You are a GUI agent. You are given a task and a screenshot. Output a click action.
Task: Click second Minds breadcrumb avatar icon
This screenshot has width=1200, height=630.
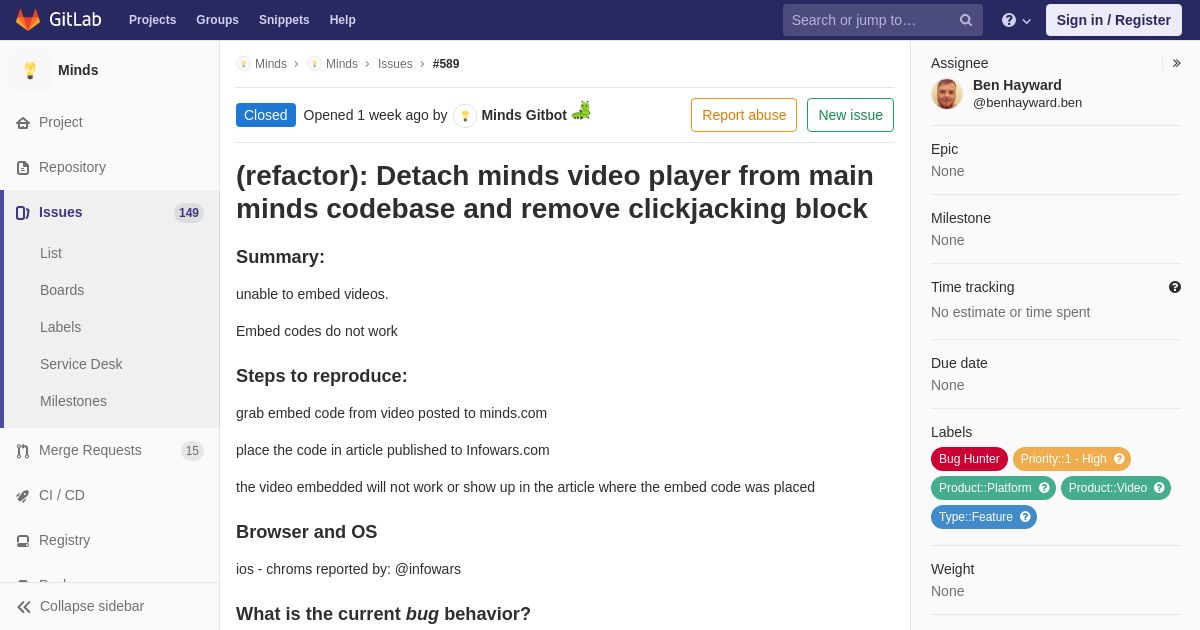[314, 64]
